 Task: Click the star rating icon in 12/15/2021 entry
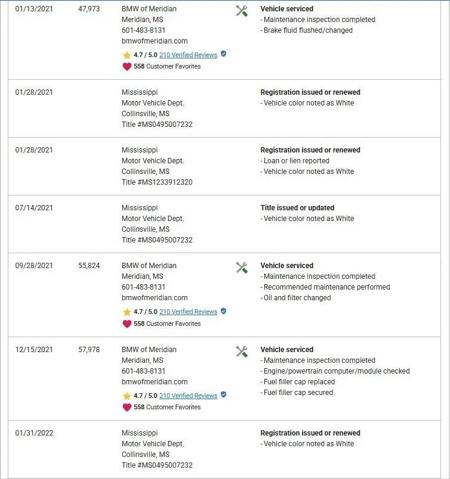[x=127, y=396]
